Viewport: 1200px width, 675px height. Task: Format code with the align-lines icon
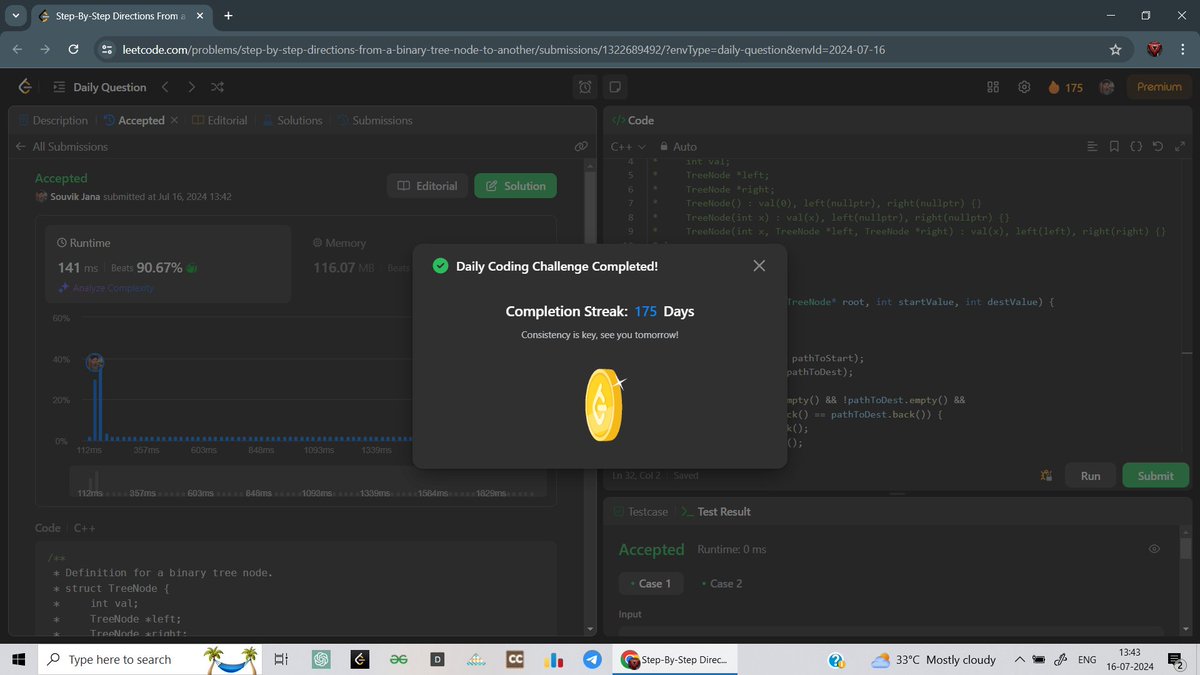(x=1092, y=146)
